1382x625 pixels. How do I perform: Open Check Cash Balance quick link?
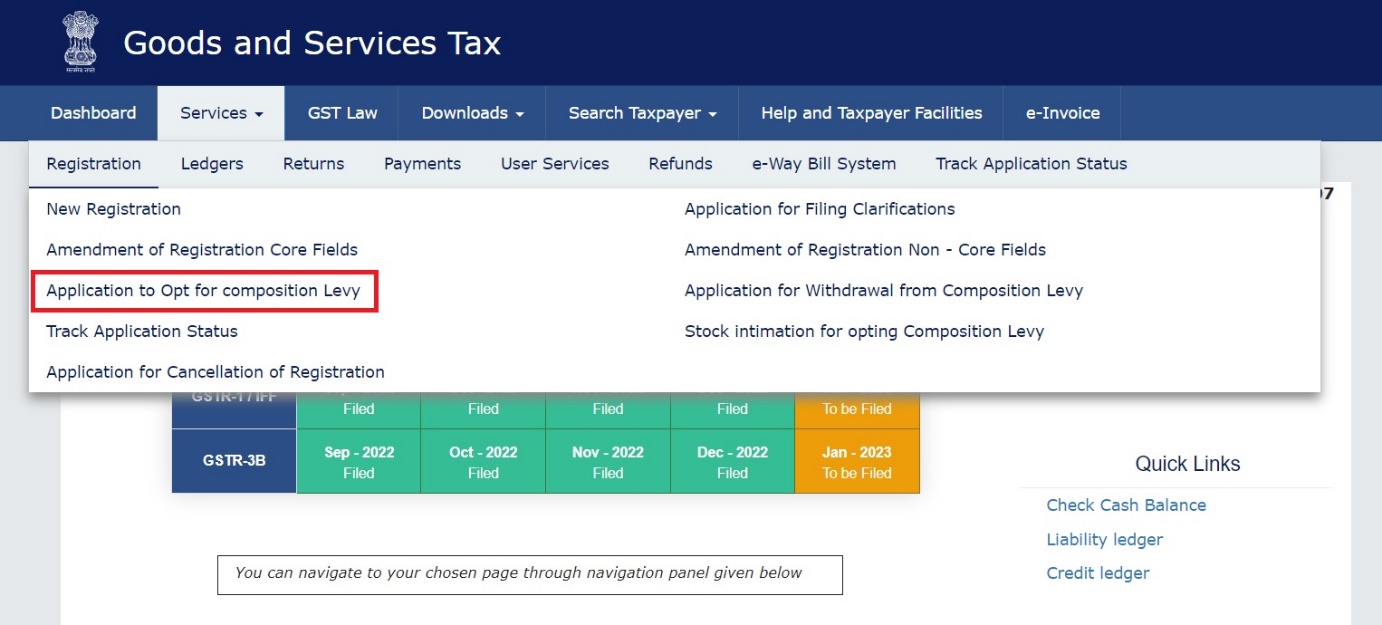tap(1126, 505)
